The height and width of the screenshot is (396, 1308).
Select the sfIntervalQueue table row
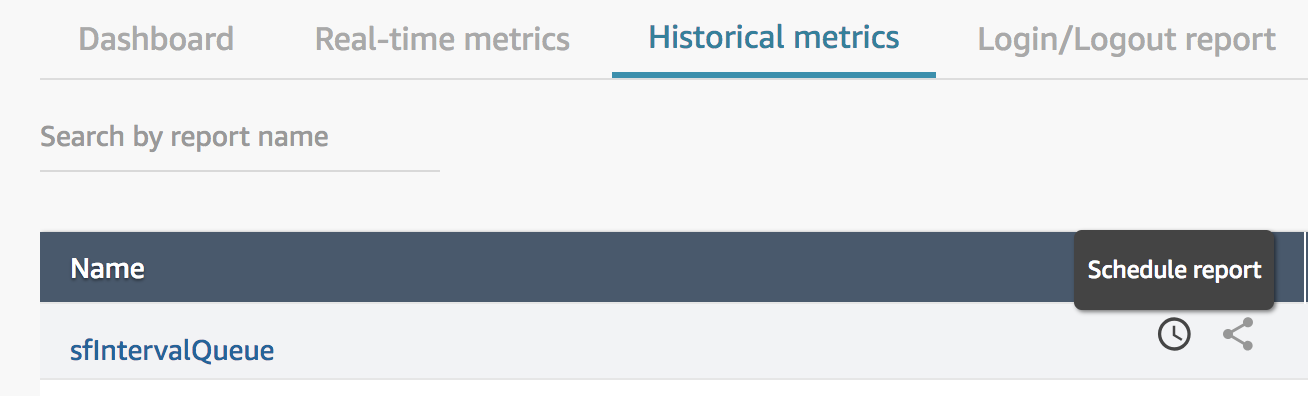pyautogui.click(x=674, y=341)
